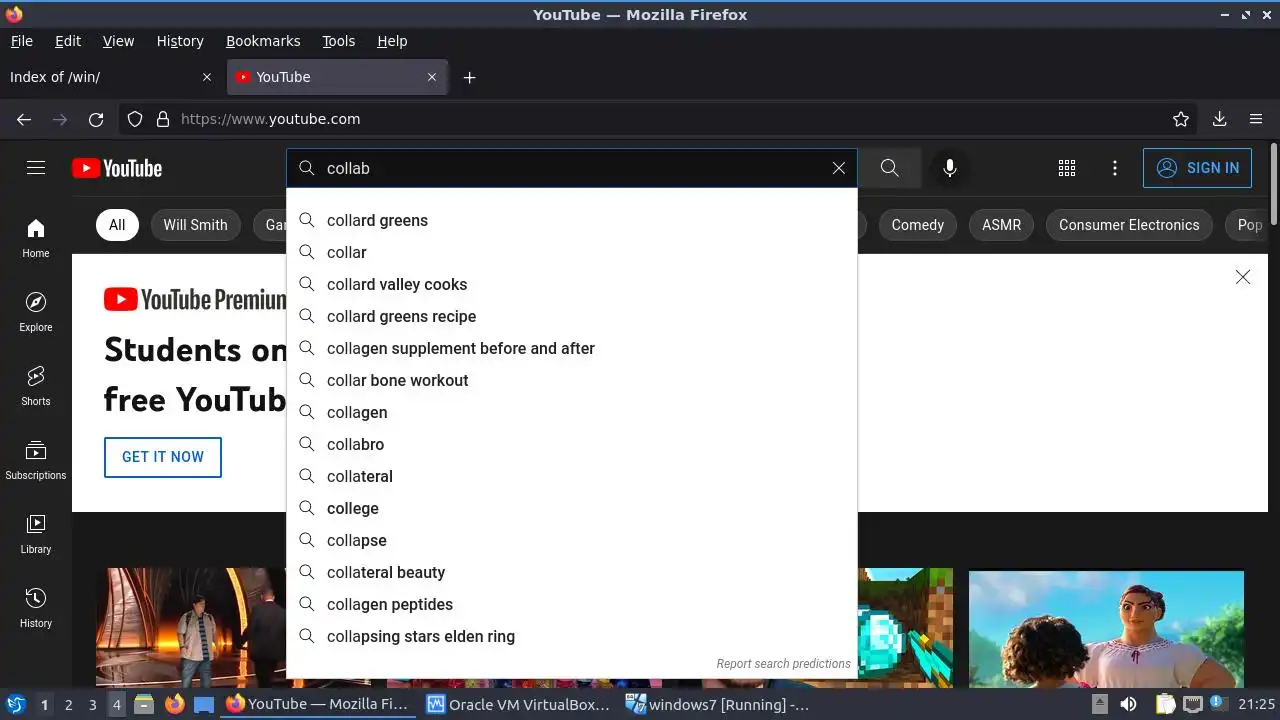Pick "collateral beauty" from search suggestions
Viewport: 1280px width, 720px height.
tap(572, 572)
